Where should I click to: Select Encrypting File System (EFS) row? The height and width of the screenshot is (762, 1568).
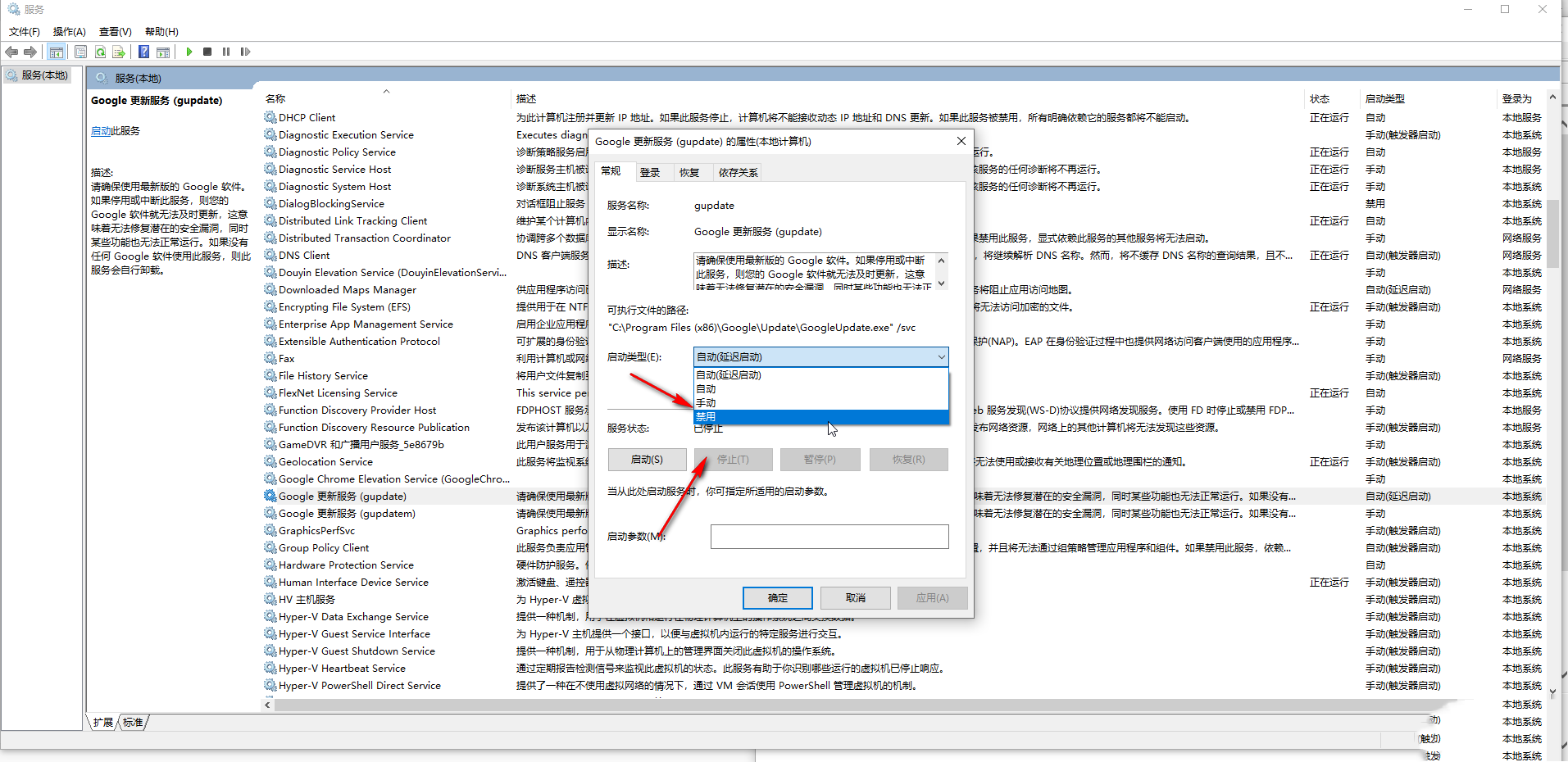pos(344,306)
